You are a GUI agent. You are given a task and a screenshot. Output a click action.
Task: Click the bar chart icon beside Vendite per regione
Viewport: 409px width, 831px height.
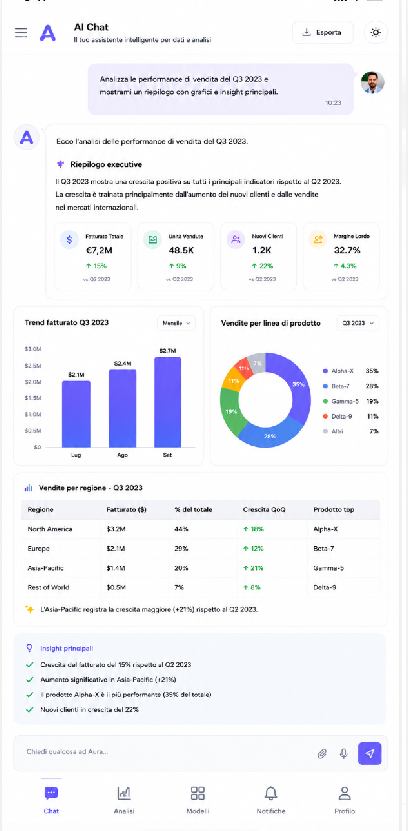pyautogui.click(x=29, y=488)
